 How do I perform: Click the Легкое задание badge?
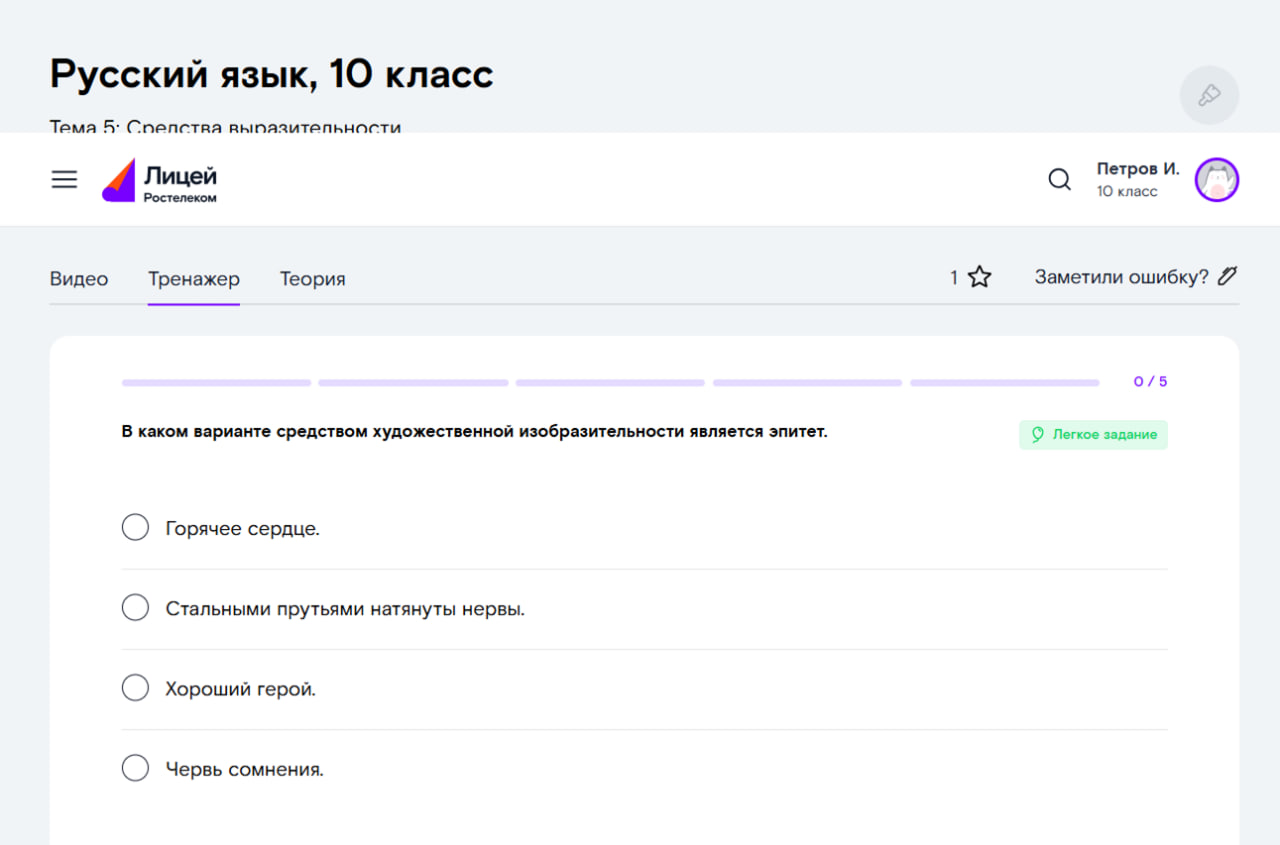[1093, 435]
